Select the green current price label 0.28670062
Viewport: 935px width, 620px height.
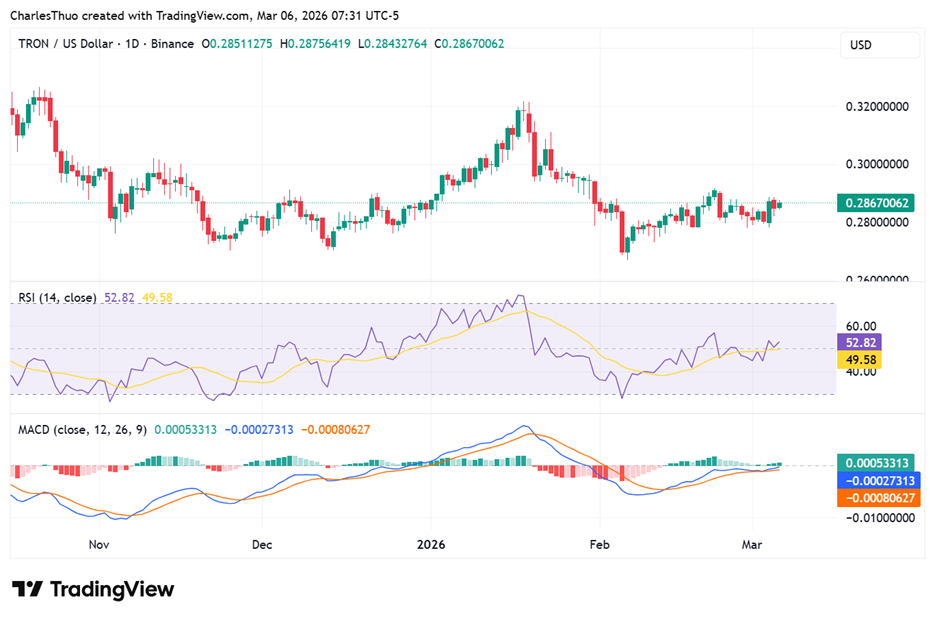[x=877, y=202]
